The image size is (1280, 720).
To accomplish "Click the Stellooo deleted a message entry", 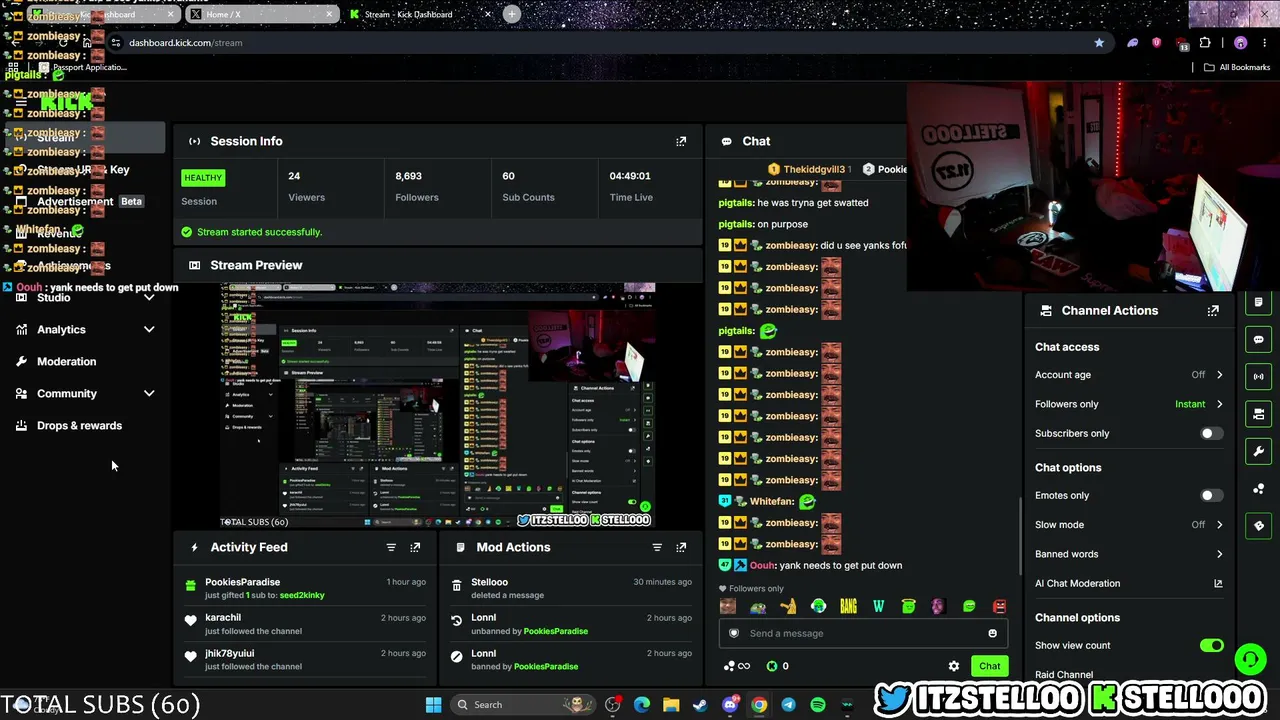I will point(570,588).
